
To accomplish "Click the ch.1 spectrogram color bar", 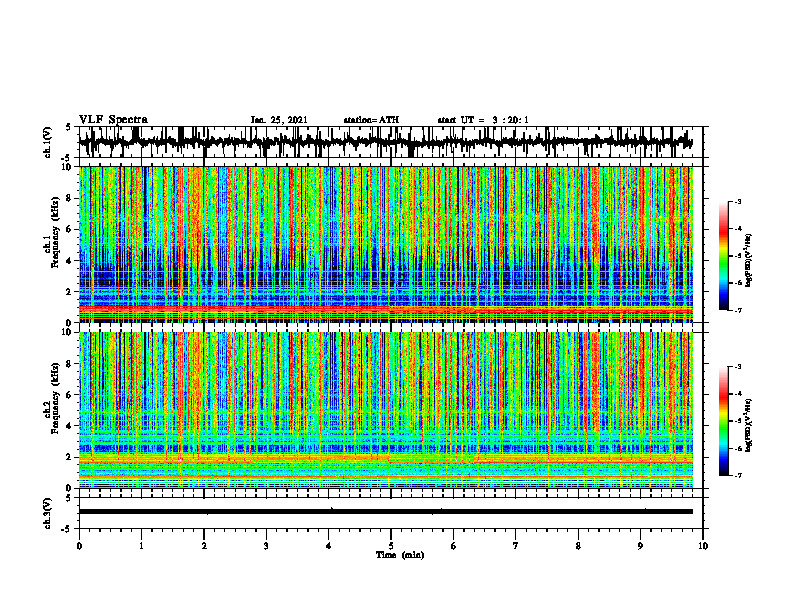I will pyautogui.click(x=723, y=256).
